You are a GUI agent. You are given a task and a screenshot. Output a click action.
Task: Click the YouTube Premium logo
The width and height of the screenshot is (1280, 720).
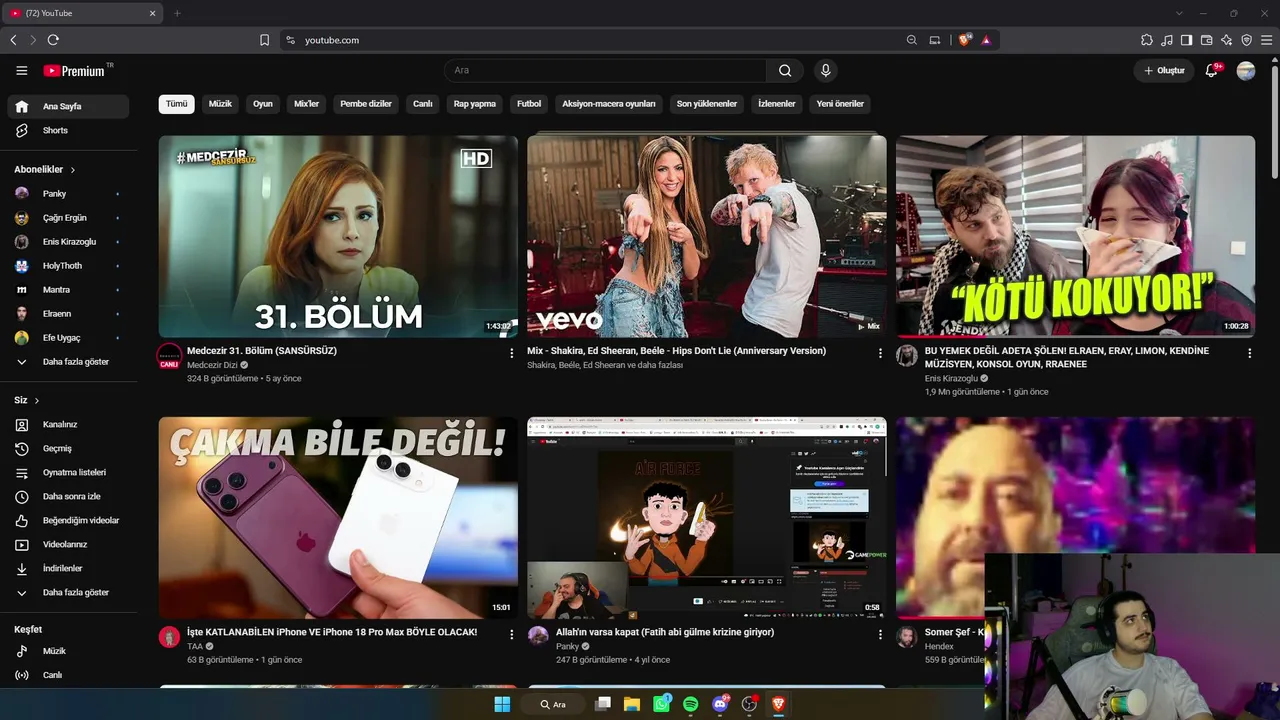coord(75,70)
